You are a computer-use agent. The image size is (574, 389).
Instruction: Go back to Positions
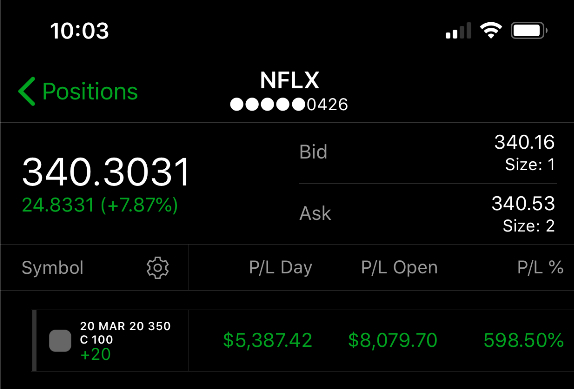tap(78, 91)
